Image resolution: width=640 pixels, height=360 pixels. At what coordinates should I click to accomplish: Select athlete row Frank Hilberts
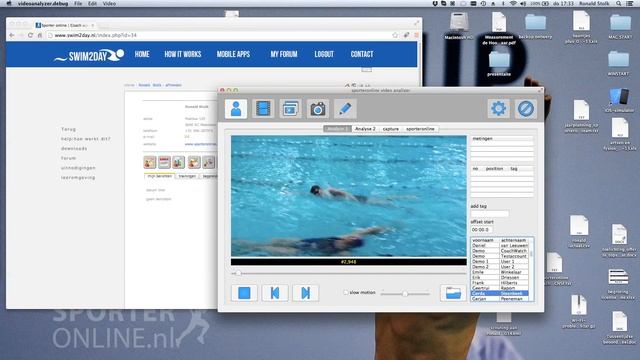500,283
